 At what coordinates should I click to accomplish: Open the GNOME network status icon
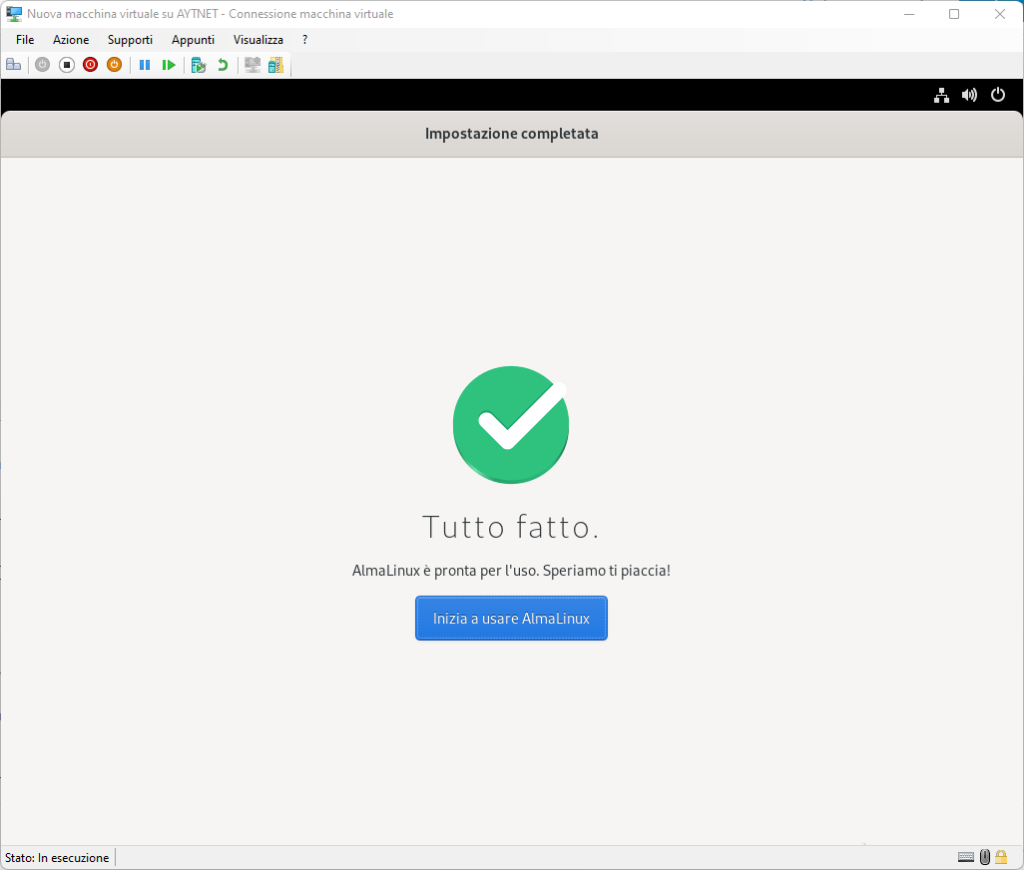(941, 95)
